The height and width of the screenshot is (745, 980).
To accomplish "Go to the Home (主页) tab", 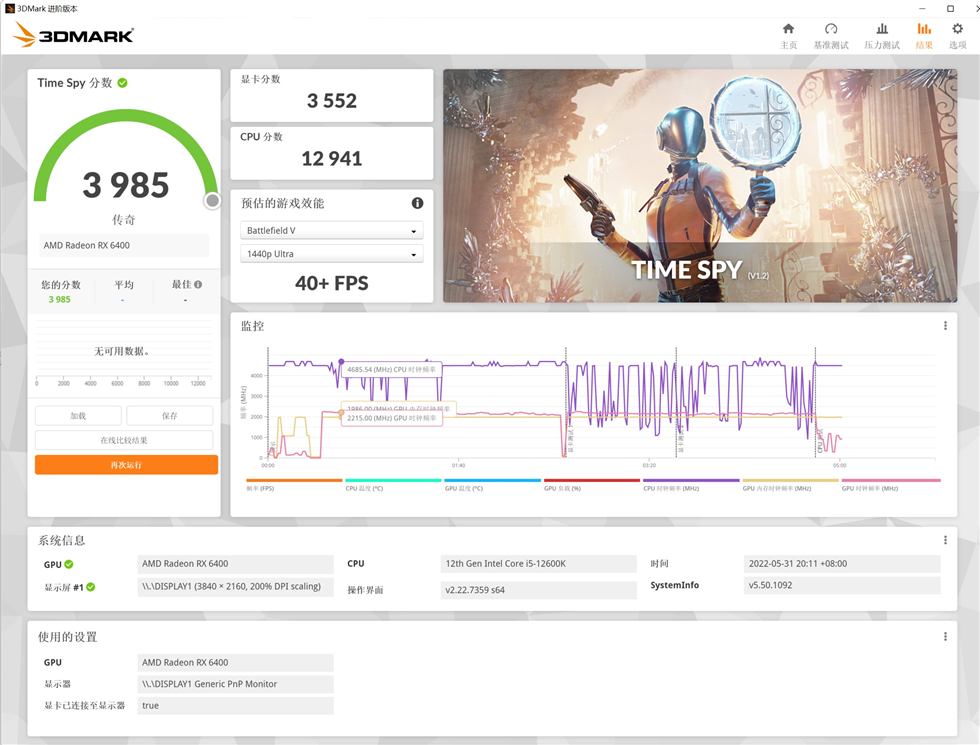I will [788, 36].
